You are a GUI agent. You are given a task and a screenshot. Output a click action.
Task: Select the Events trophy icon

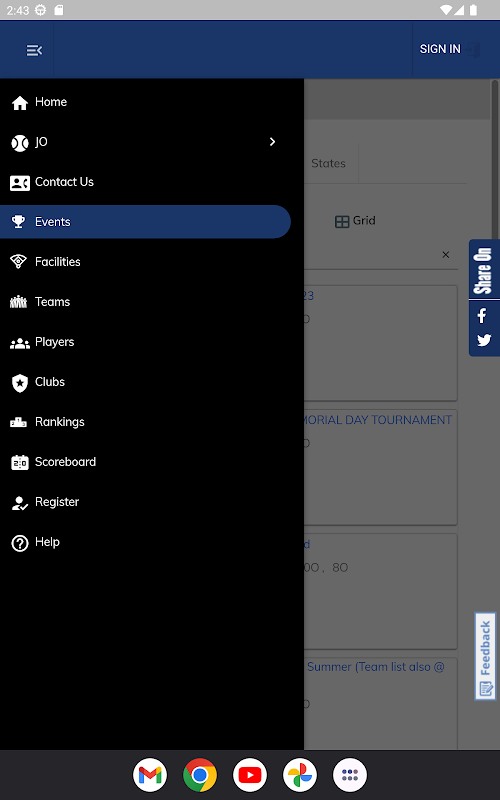(x=18, y=222)
